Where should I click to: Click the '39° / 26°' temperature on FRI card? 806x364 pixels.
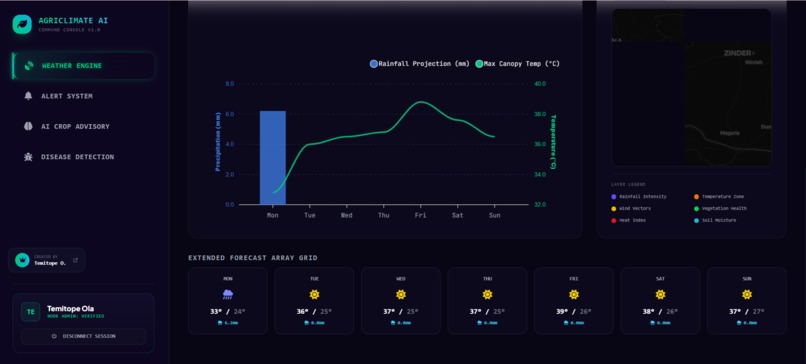click(574, 312)
